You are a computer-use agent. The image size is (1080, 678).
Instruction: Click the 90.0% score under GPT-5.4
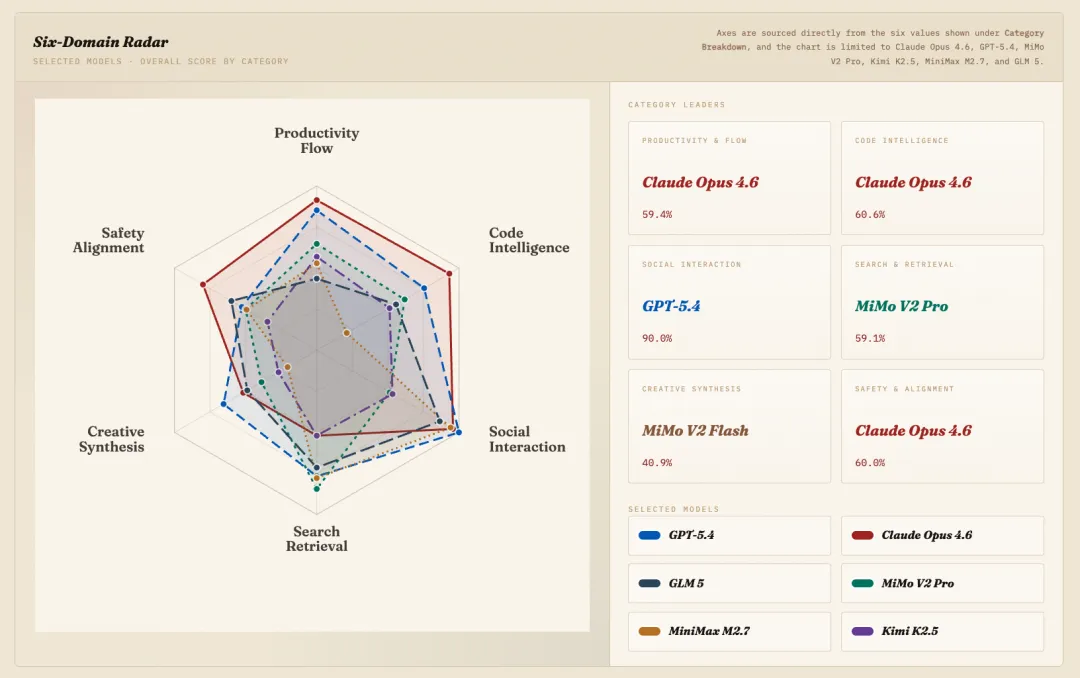click(657, 338)
